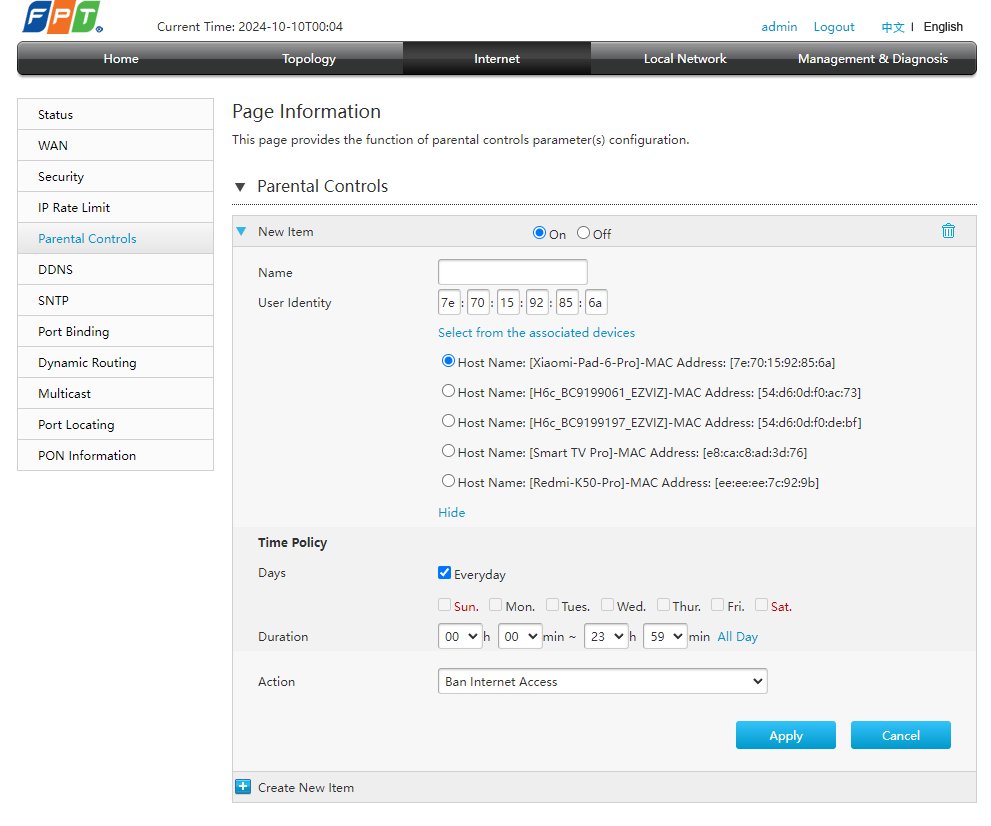
Task: Open Dynamic Routing in the sidebar
Action: [x=116, y=362]
